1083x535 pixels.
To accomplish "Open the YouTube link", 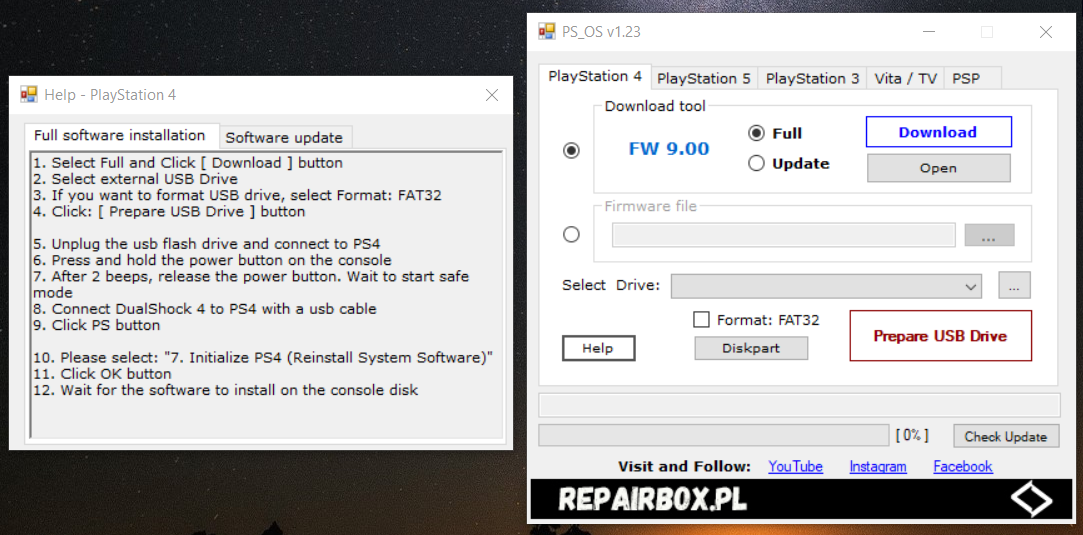I will (x=795, y=466).
